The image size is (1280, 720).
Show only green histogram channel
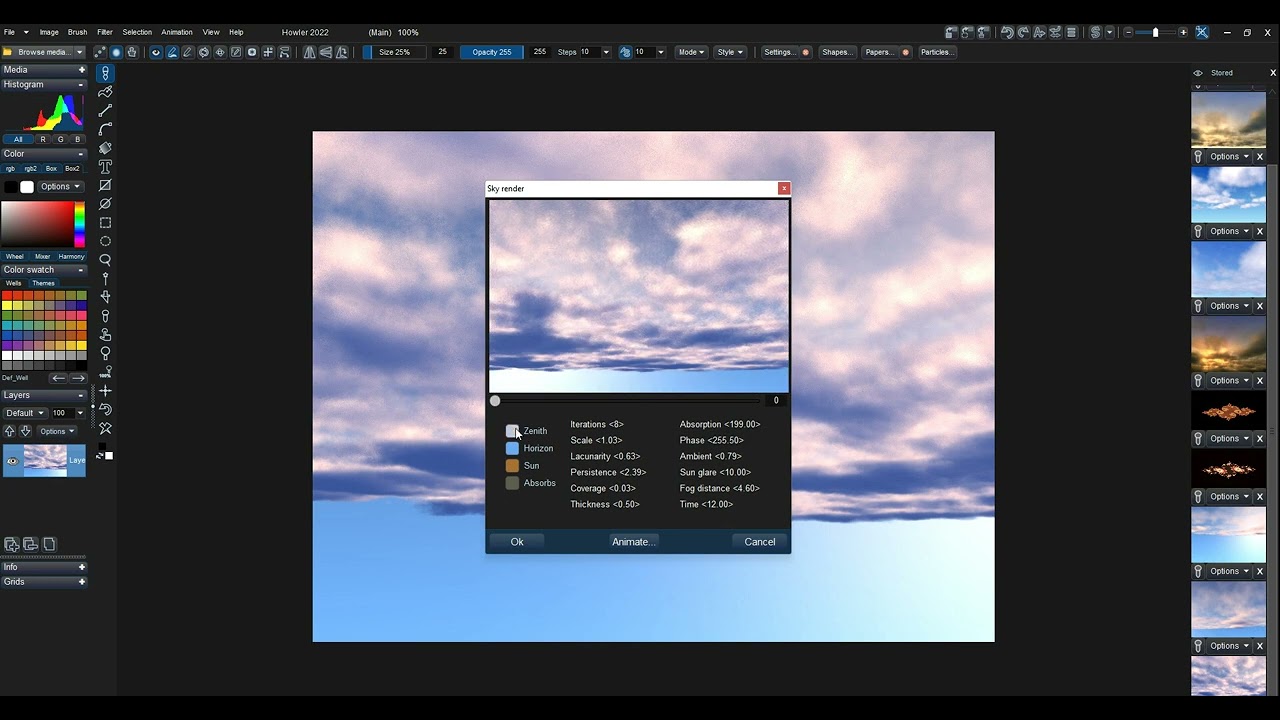pos(60,139)
